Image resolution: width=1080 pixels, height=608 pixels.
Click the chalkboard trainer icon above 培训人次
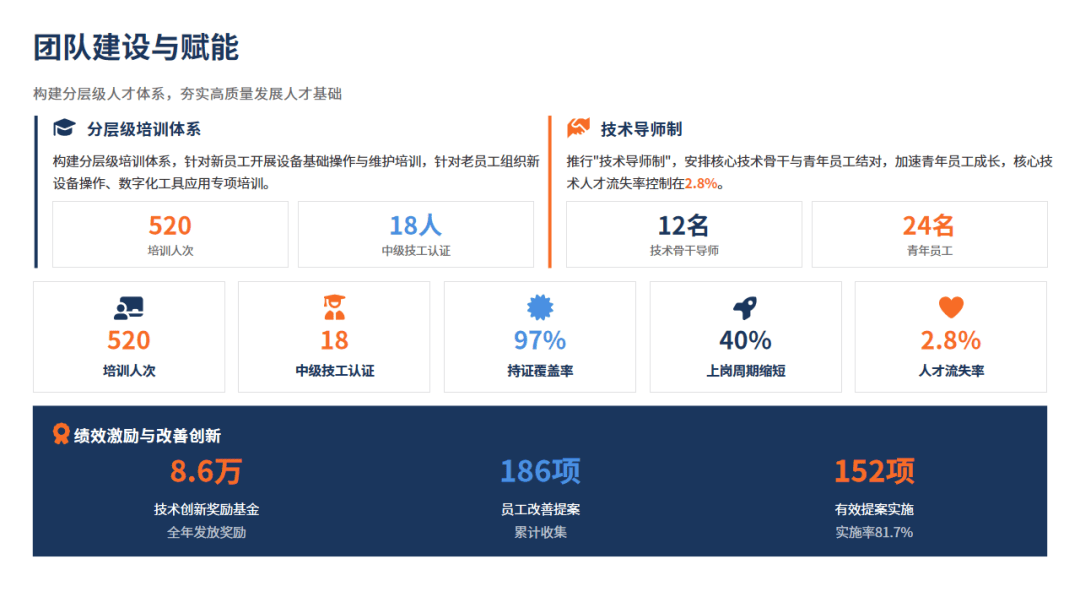tap(129, 307)
